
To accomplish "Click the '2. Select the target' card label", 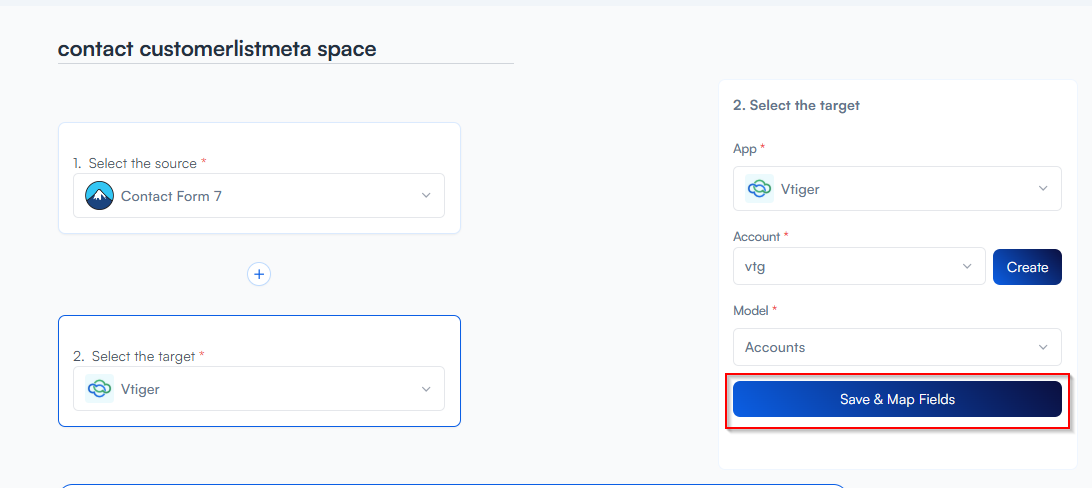I will click(x=139, y=356).
